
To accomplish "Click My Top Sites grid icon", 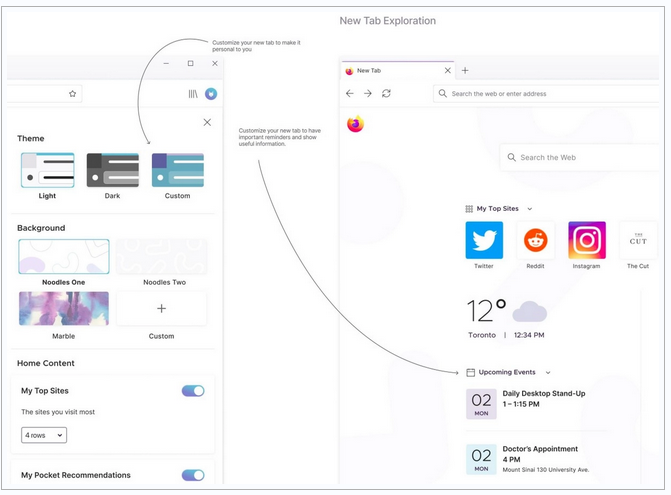I will click(x=469, y=209).
